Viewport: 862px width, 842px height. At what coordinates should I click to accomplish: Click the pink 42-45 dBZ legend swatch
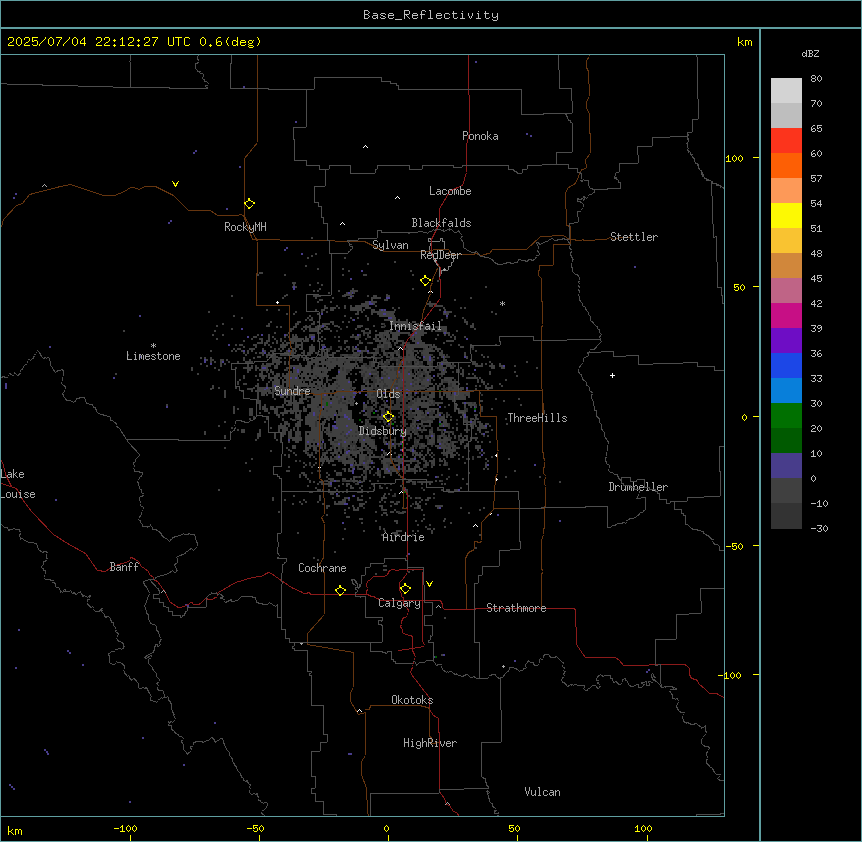click(x=786, y=290)
